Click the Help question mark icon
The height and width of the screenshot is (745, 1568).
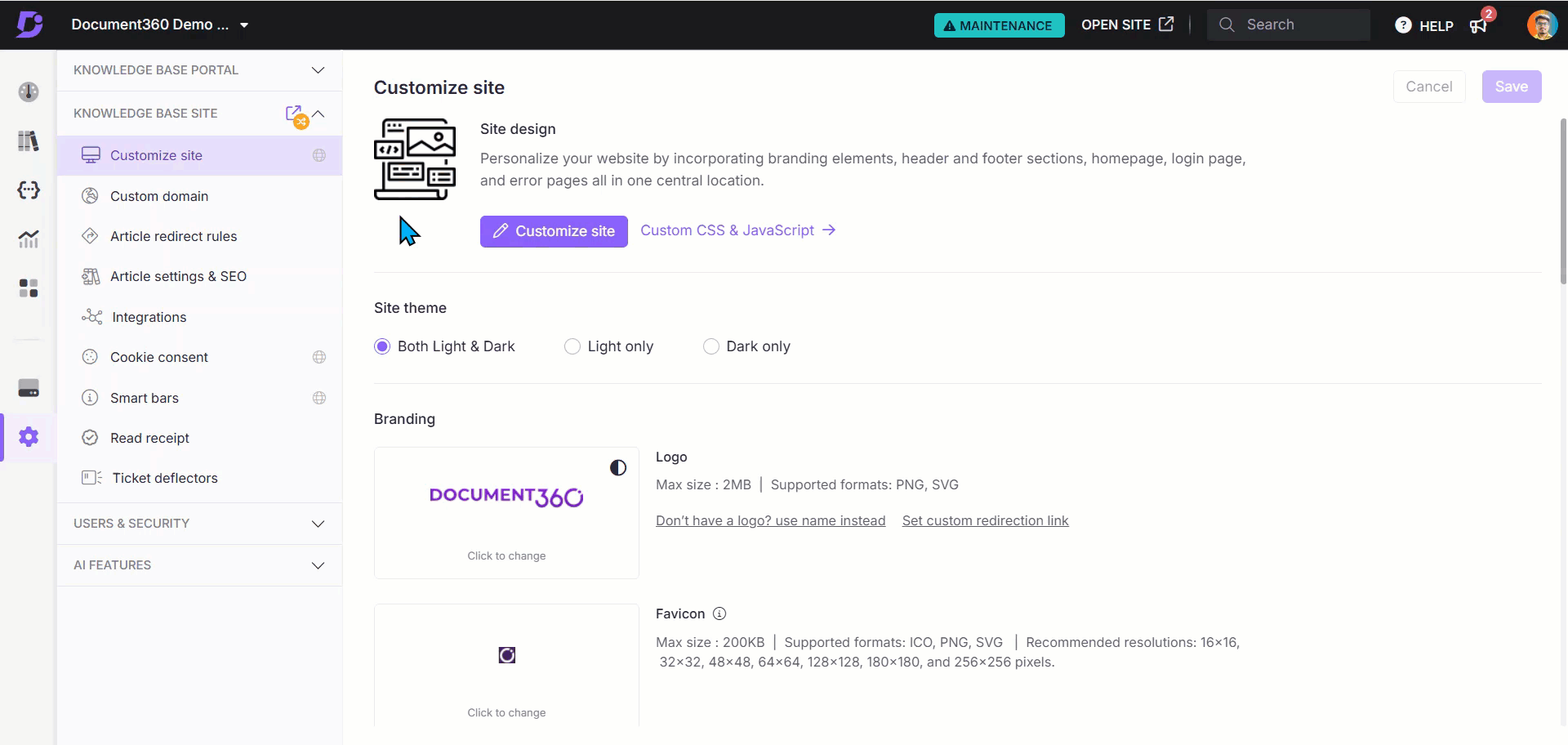(1403, 25)
